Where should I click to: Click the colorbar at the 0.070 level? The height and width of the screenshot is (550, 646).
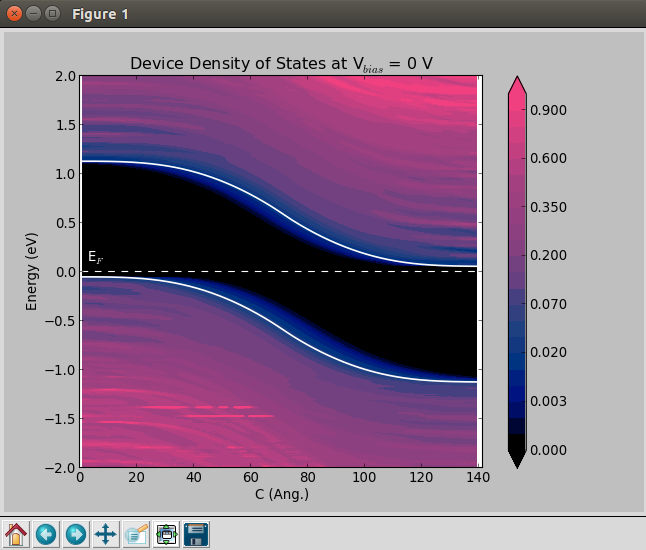(x=517, y=304)
